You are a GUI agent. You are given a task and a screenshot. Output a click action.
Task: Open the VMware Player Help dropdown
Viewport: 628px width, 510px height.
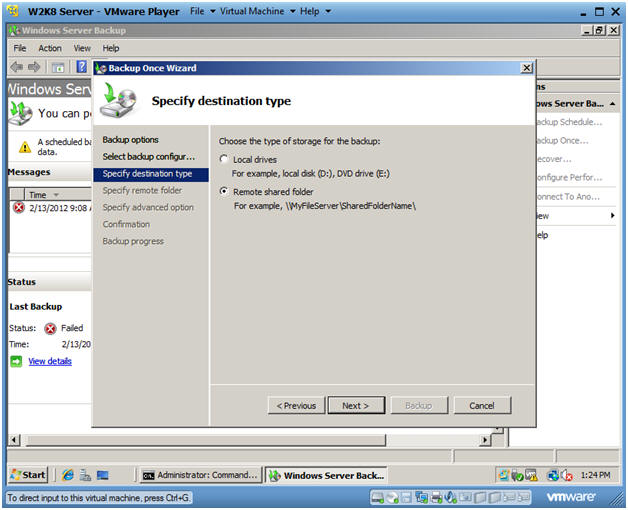[315, 11]
